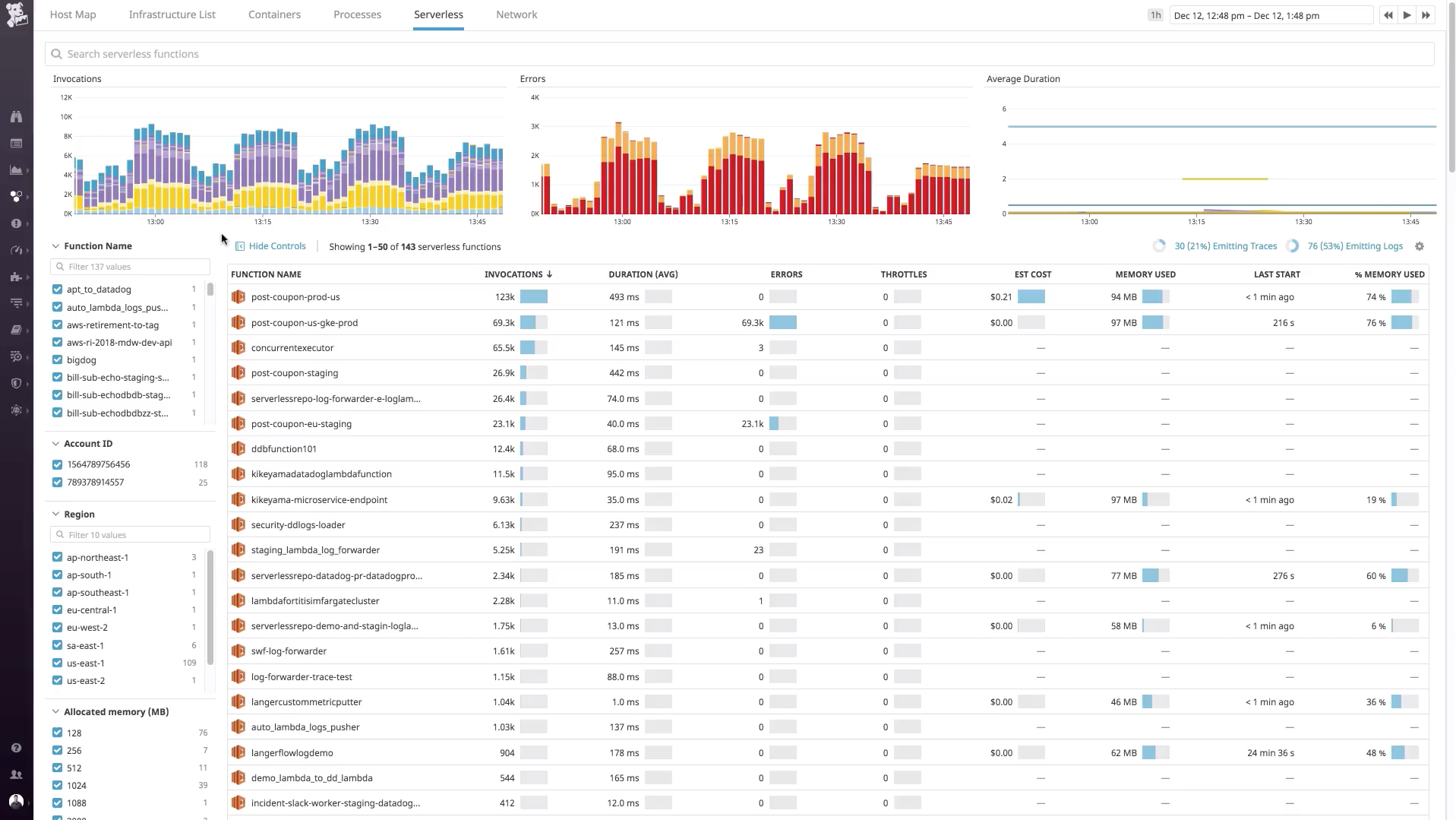Disable account ID 1564789756456 filter
1456x820 pixels.
58,464
